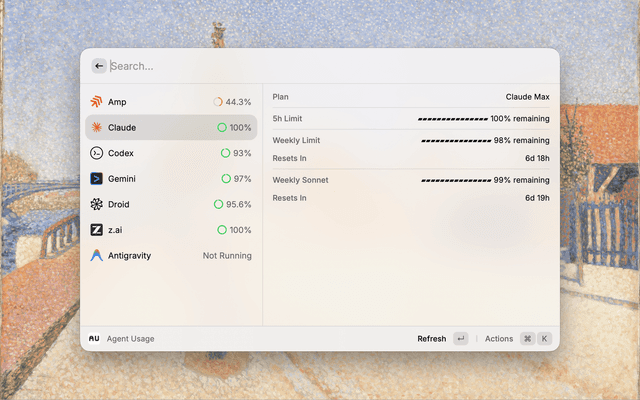Click the Weekly Limit progress bar
640x400 pixels.
456,141
